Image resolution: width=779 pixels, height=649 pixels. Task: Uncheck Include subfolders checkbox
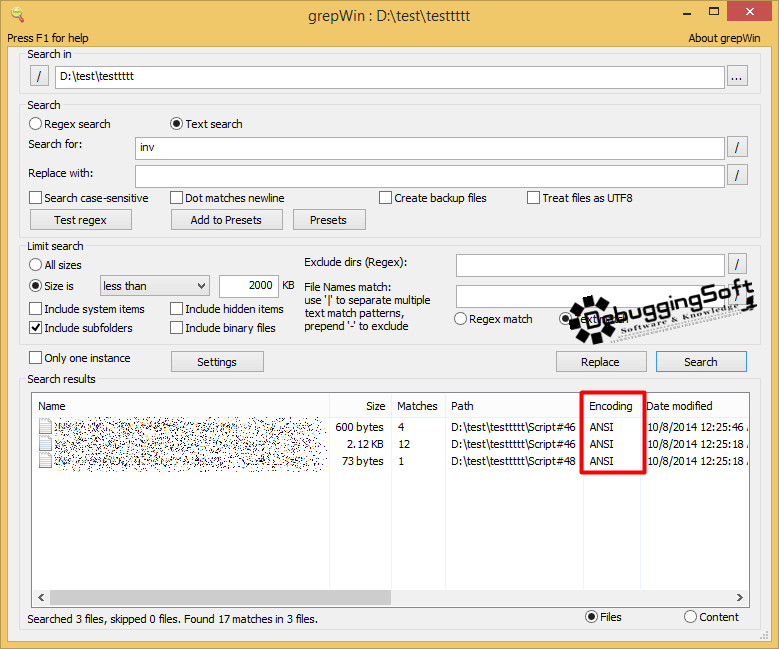click(x=35, y=327)
